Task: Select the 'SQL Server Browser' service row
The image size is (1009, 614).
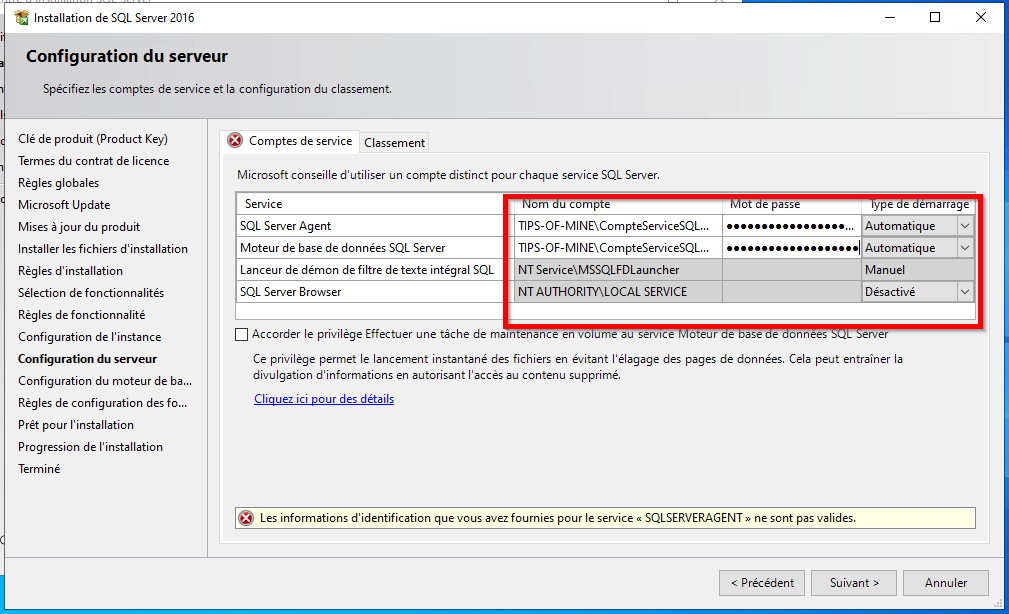Action: (x=375, y=292)
